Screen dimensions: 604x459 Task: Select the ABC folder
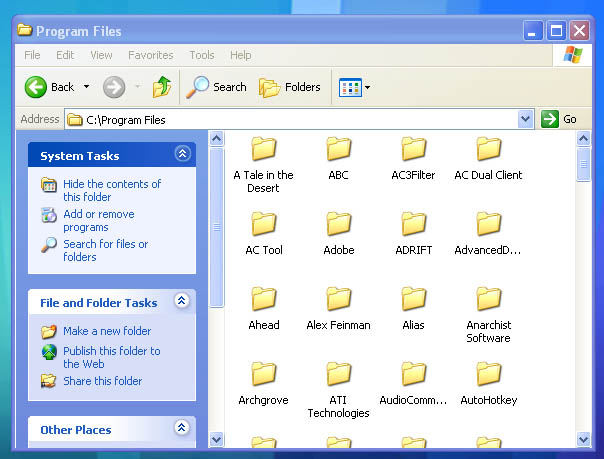(x=339, y=158)
